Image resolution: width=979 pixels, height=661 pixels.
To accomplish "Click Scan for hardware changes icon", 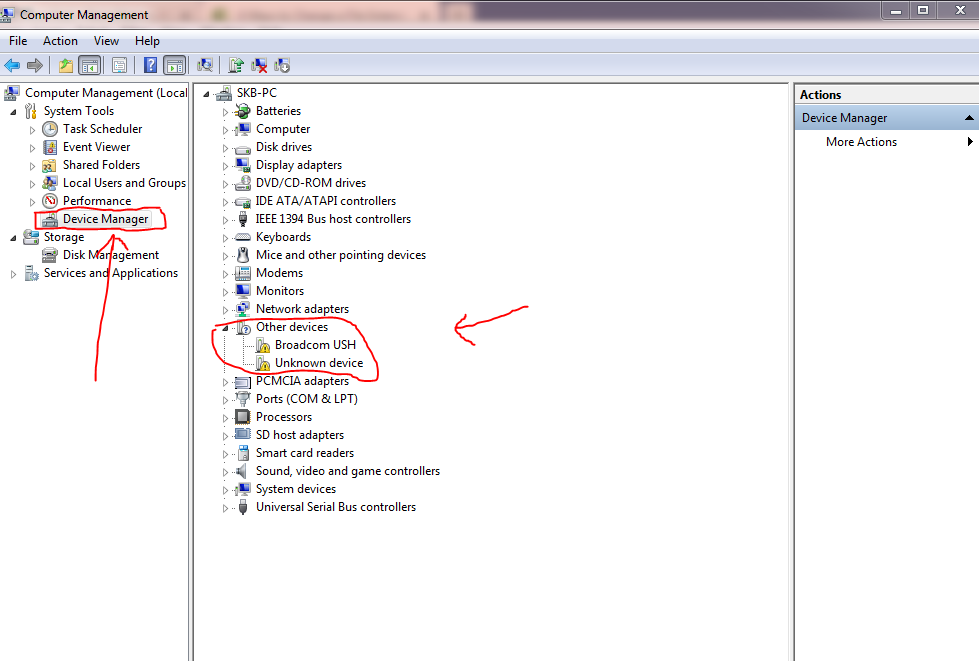I will 205,65.
